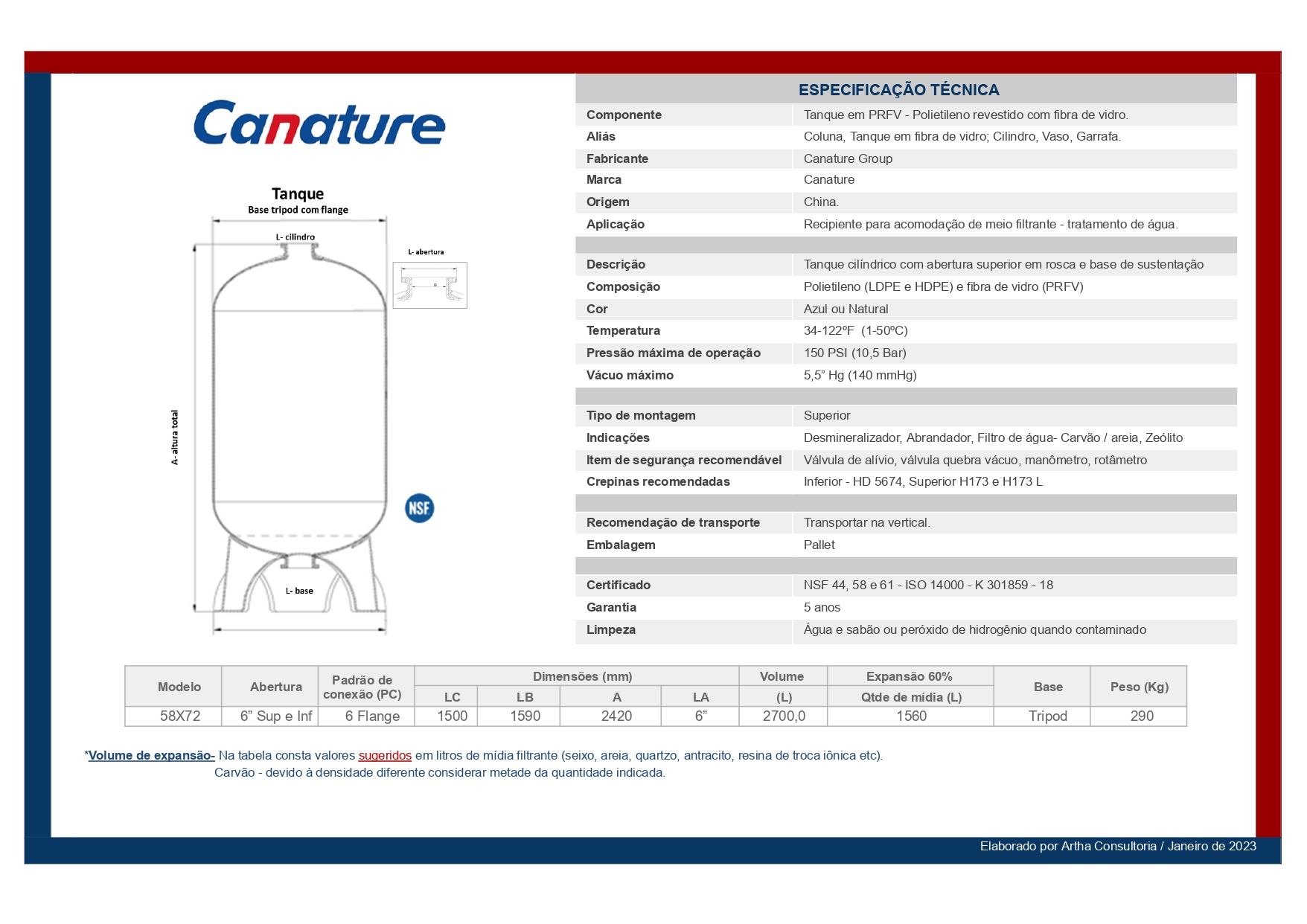Click the Peso (Kg) value 290
This screenshot has height=924, width=1307.
[x=1142, y=716]
